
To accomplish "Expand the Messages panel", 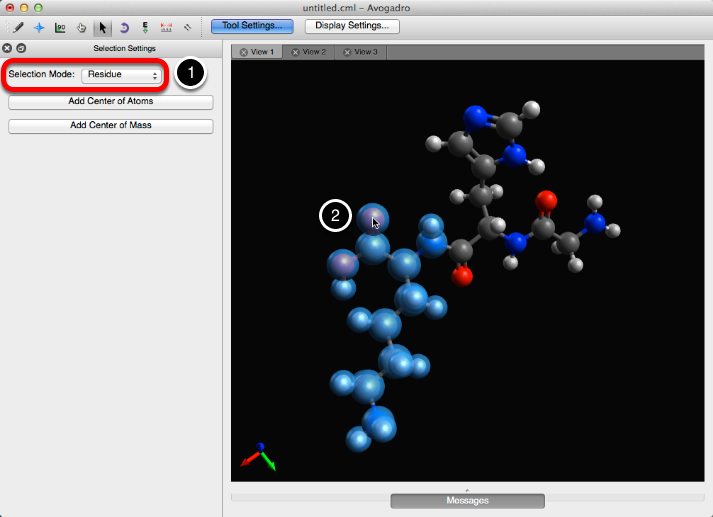I will click(467, 500).
